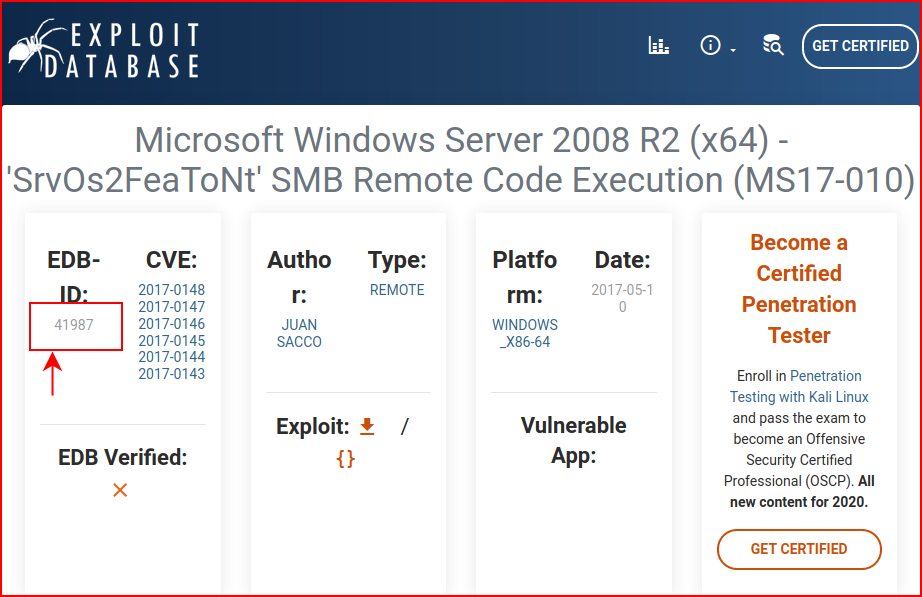Open CVE 2017-0148 link
This screenshot has height=597, width=922.
172,290
